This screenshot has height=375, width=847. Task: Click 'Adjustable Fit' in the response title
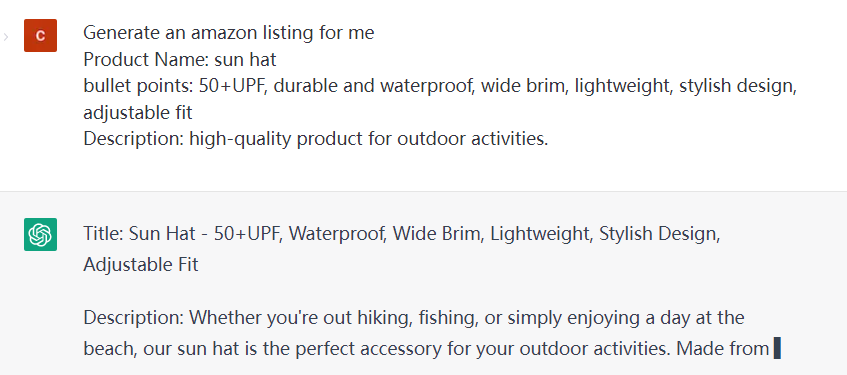coord(140,264)
